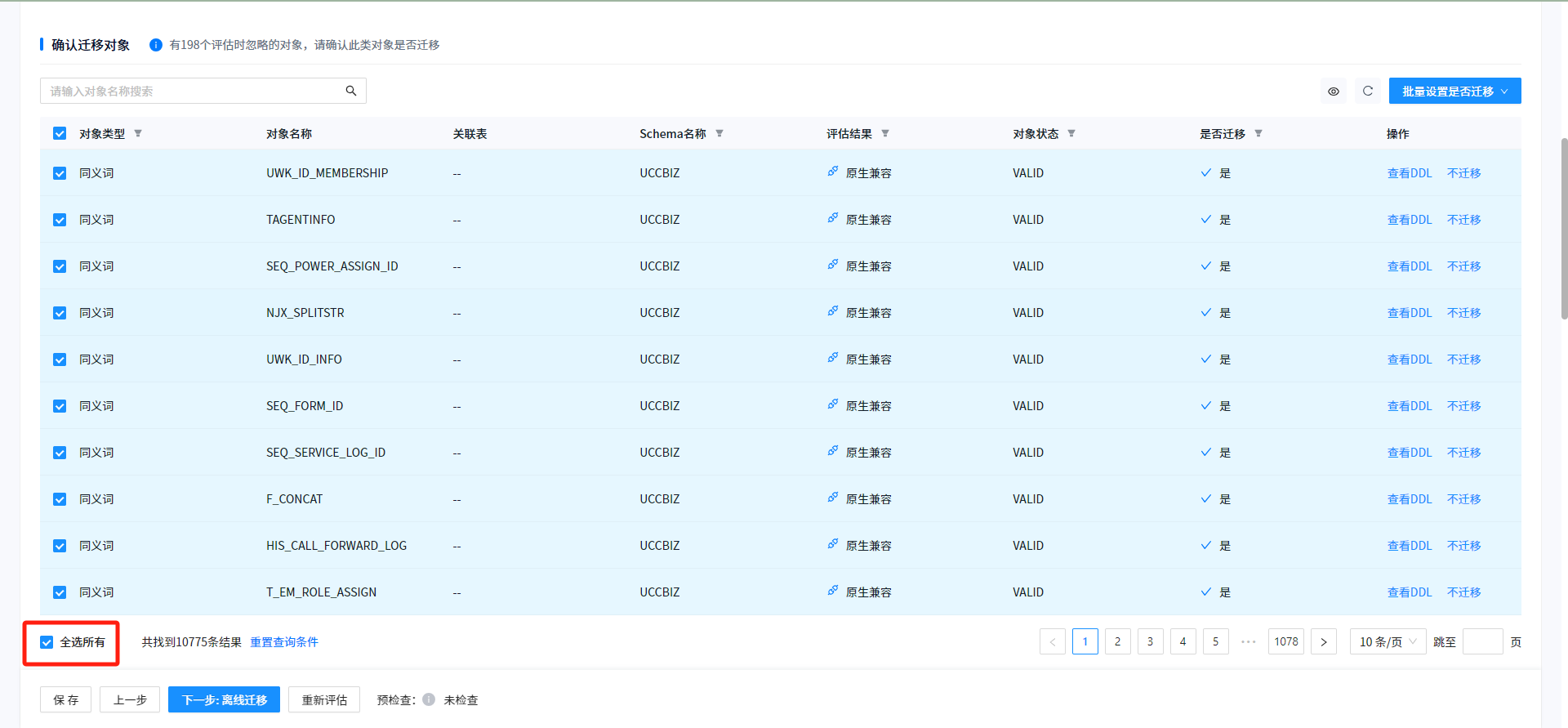The image size is (1568, 728).
Task: Click the object name search field
Action: coord(203,91)
